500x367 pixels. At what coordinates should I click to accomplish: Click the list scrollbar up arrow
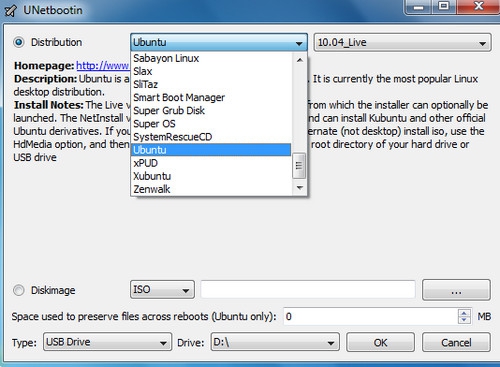[299, 60]
